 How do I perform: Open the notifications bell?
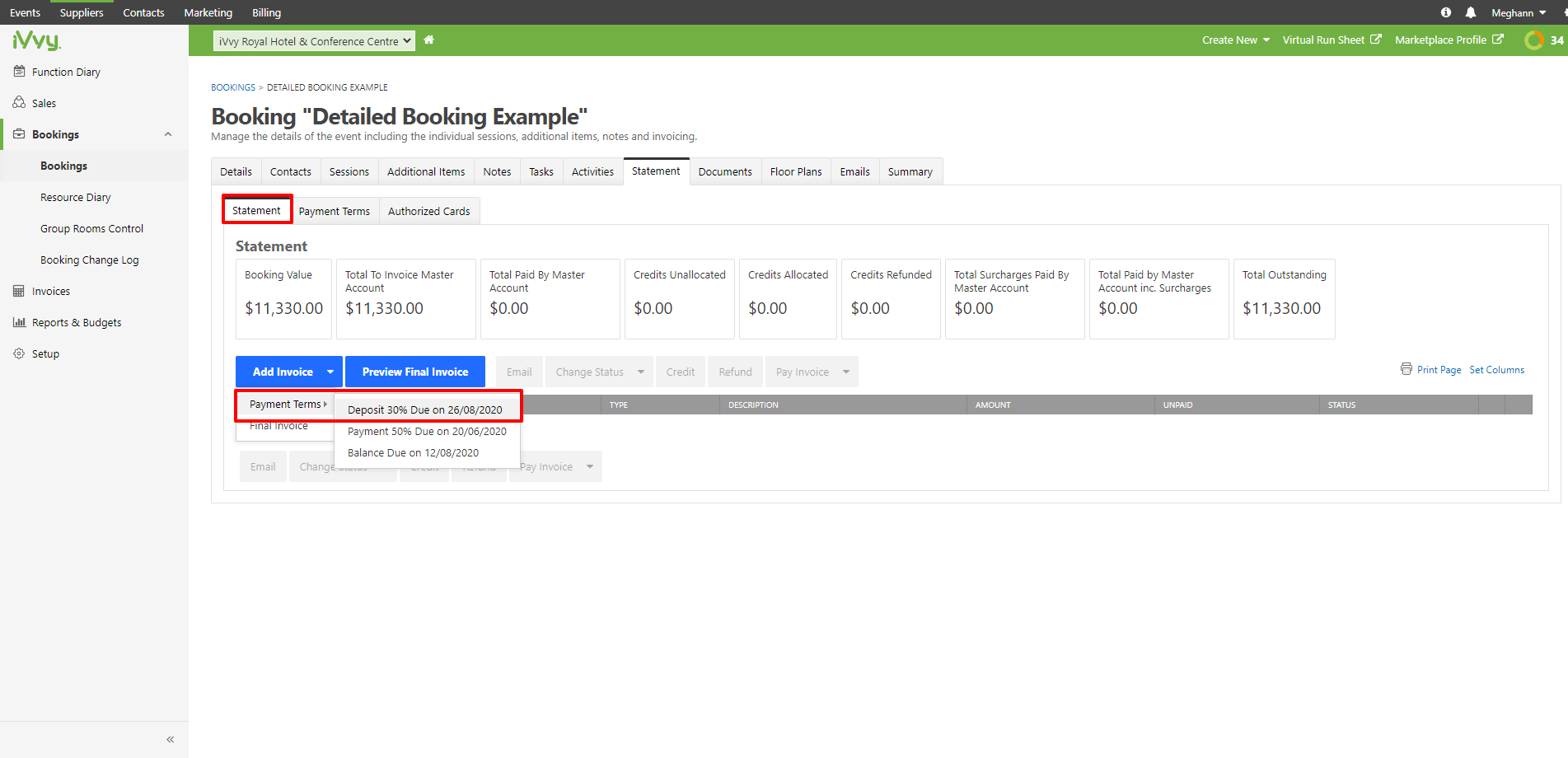(1470, 12)
